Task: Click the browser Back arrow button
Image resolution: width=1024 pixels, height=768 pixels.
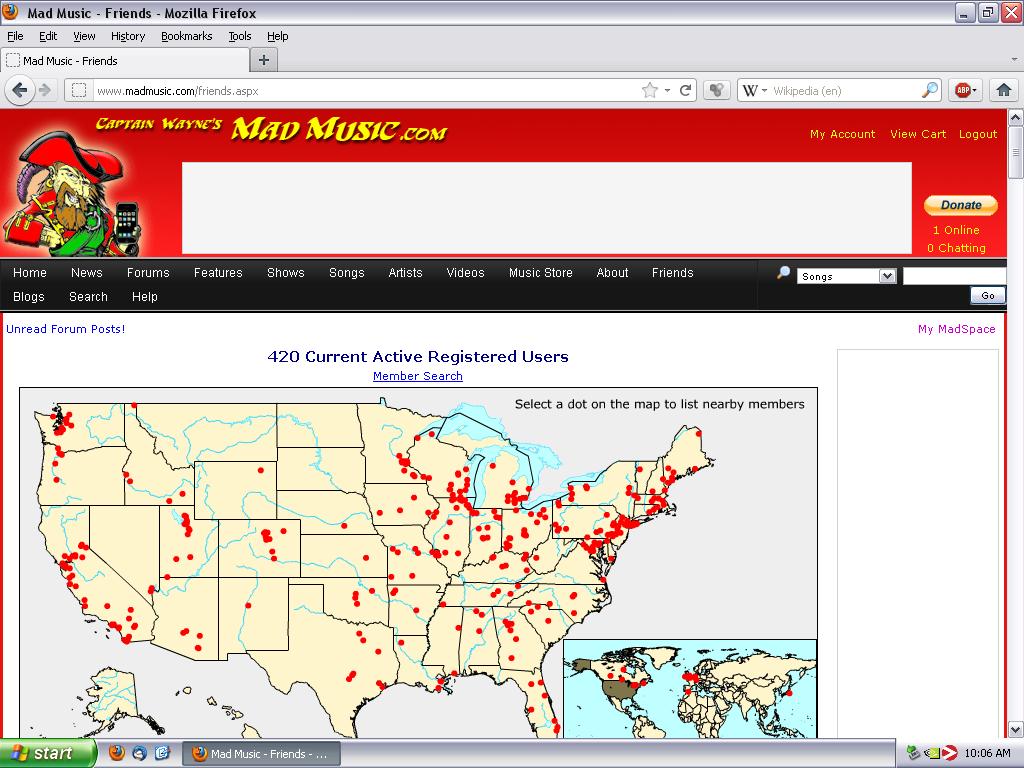Action: (19, 90)
